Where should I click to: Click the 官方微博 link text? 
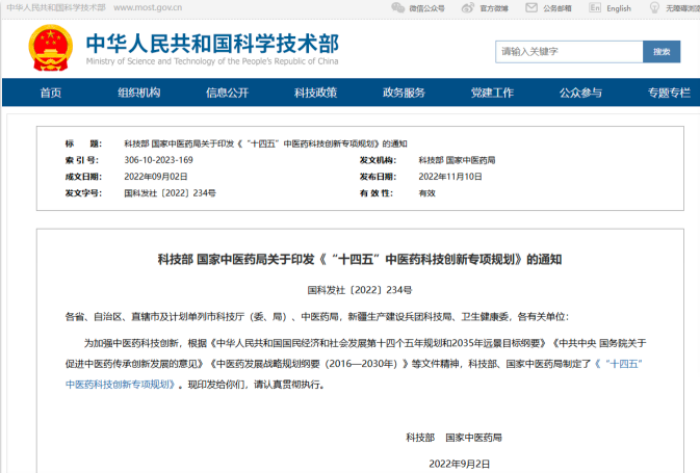click(494, 8)
